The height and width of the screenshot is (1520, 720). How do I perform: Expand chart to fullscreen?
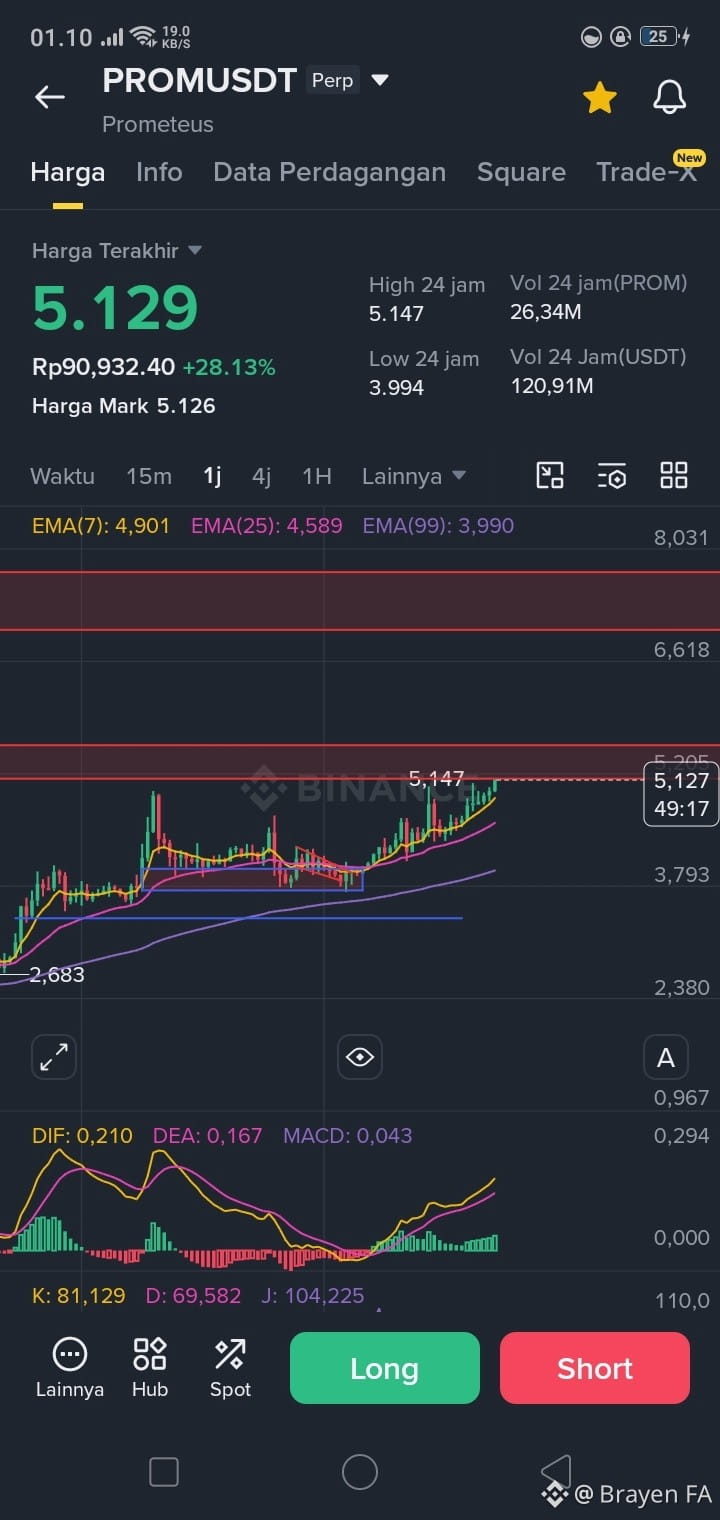pos(54,1057)
